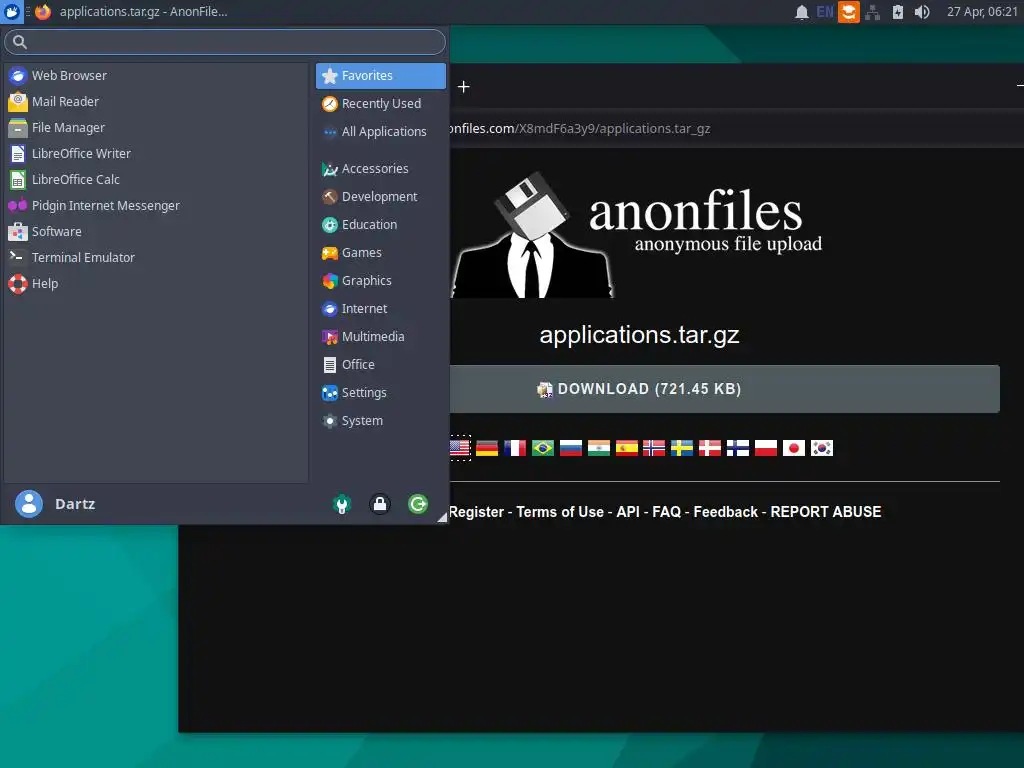This screenshot has width=1024, height=768.
Task: Open the API link
Action: [628, 512]
